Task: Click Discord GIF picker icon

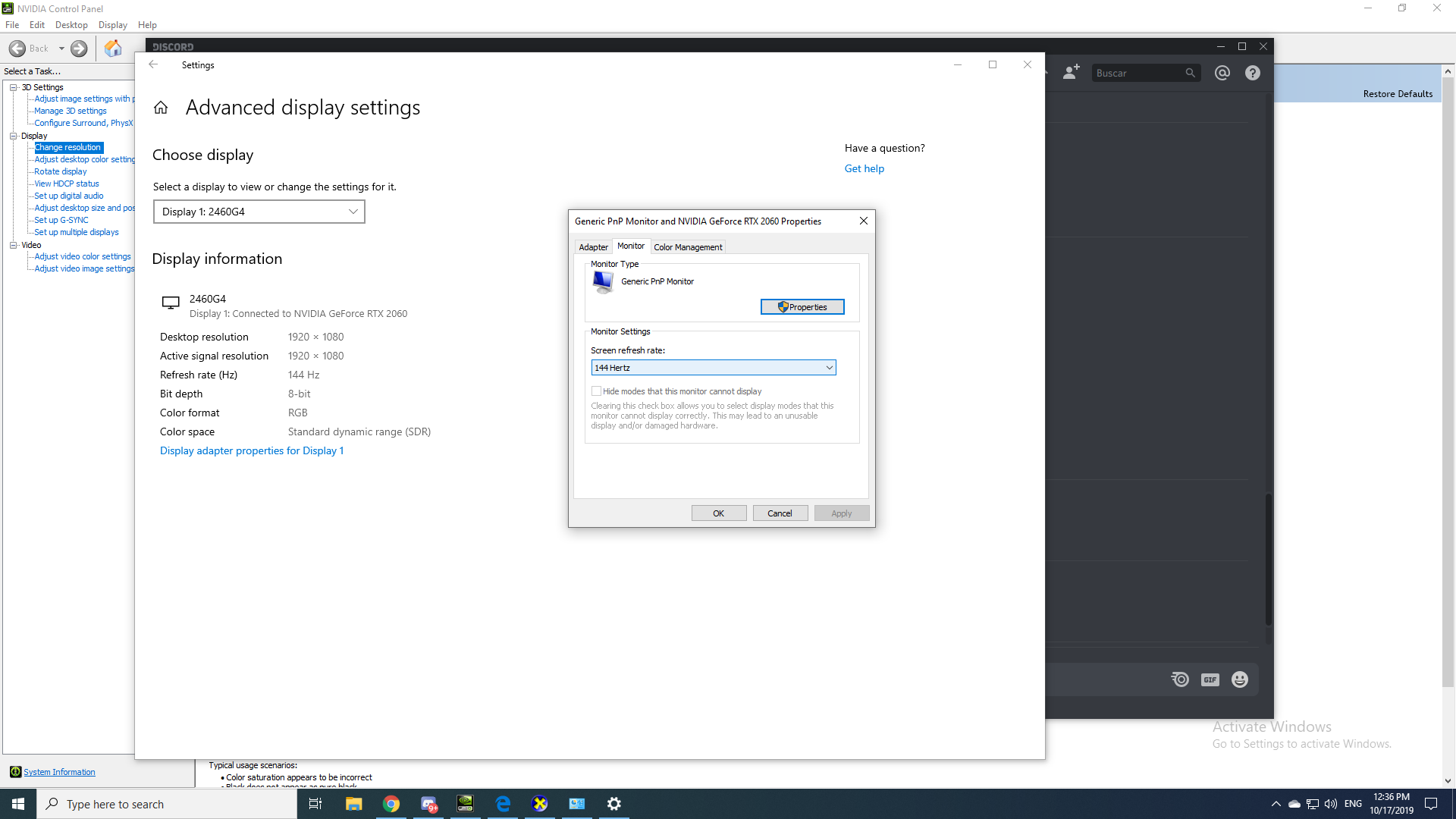Action: pos(1210,679)
